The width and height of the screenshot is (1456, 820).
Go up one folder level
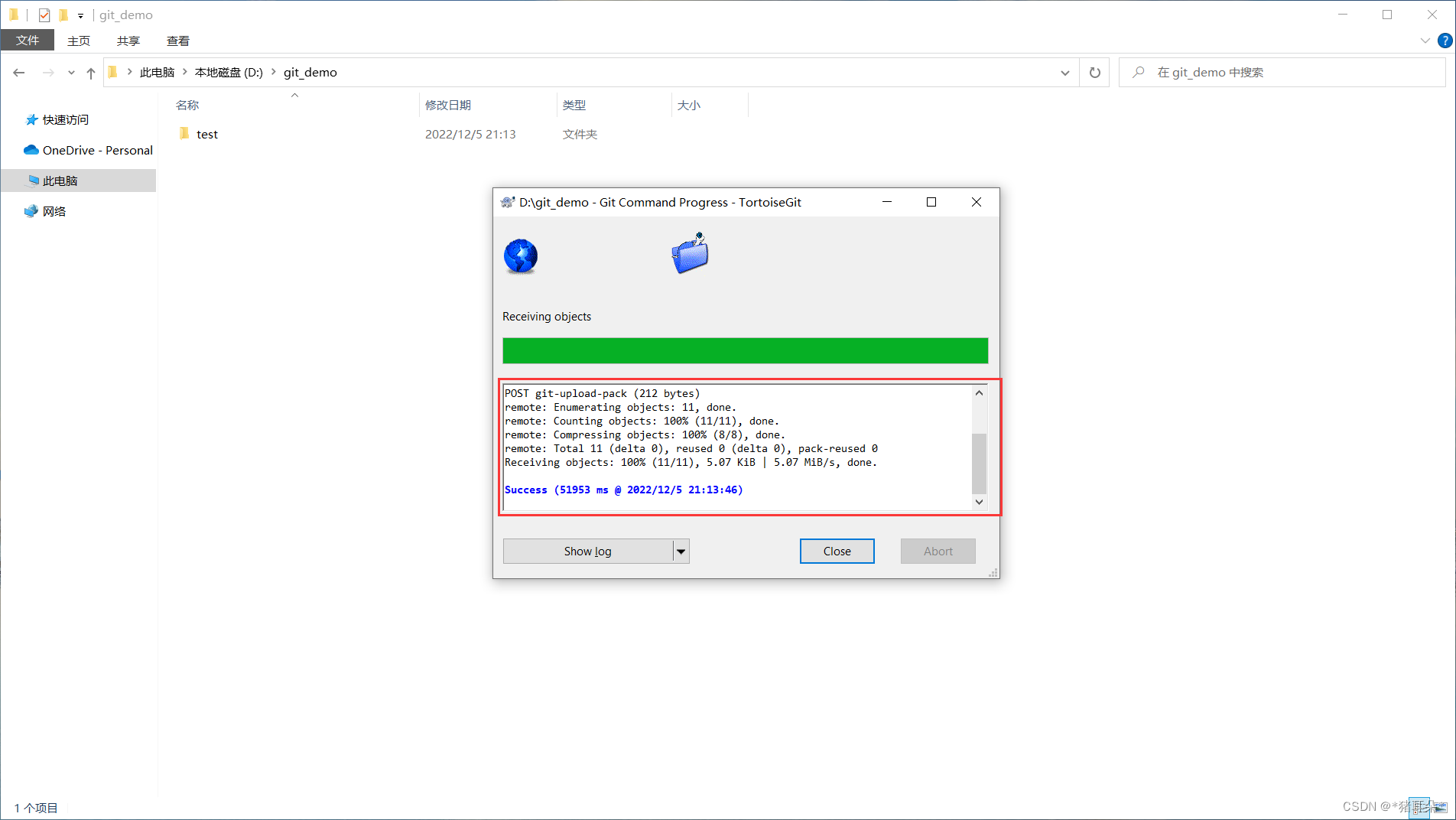pos(90,72)
